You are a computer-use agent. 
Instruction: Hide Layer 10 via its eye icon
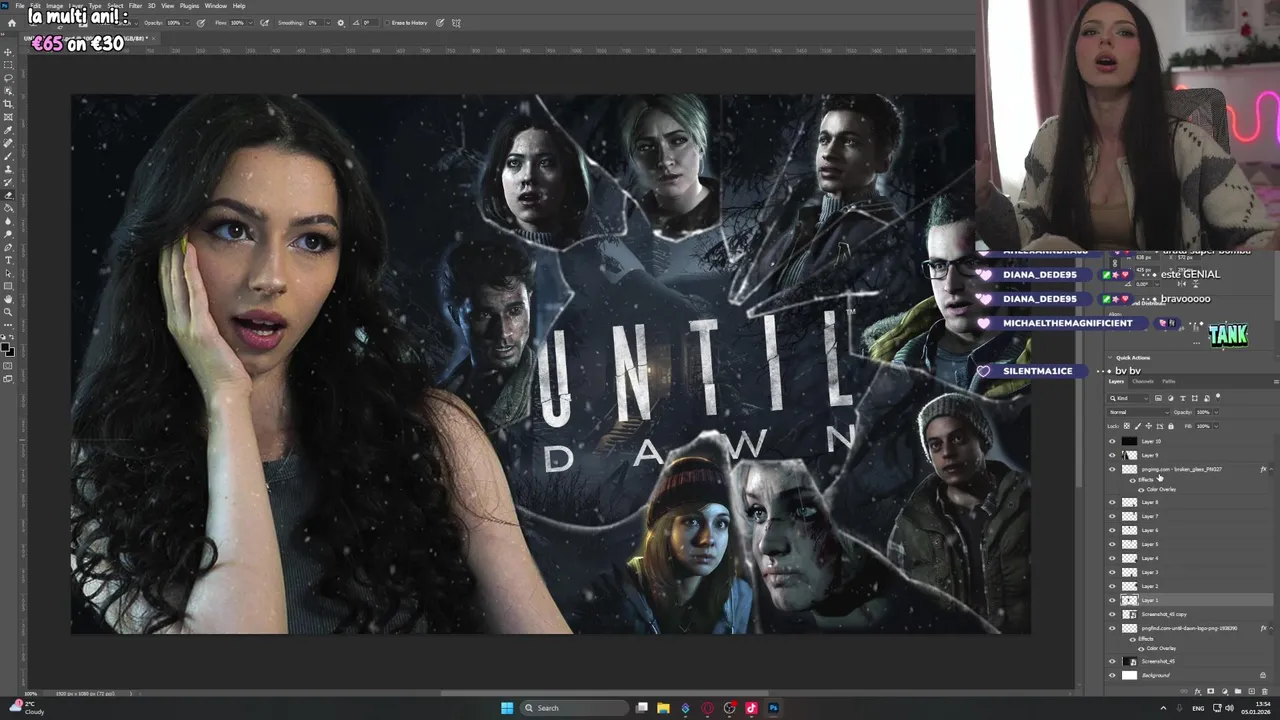pos(1112,441)
